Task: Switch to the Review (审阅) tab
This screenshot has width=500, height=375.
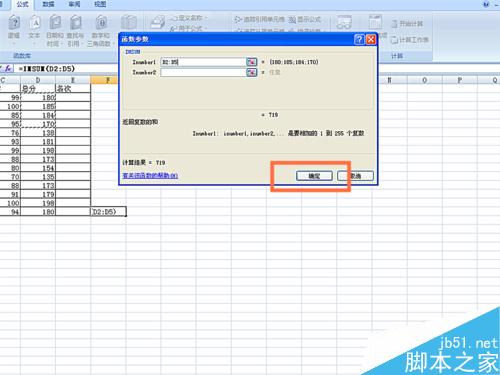Action: 74,4
